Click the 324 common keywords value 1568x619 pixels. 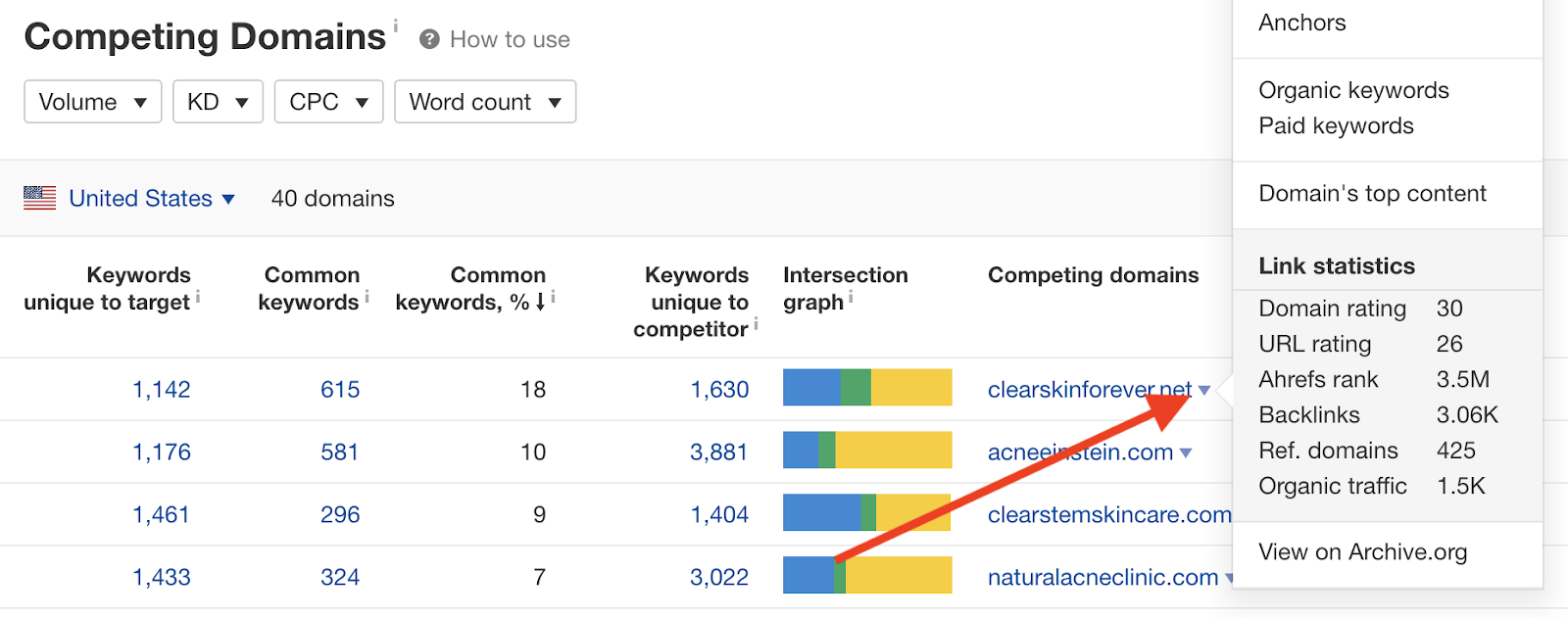point(340,578)
